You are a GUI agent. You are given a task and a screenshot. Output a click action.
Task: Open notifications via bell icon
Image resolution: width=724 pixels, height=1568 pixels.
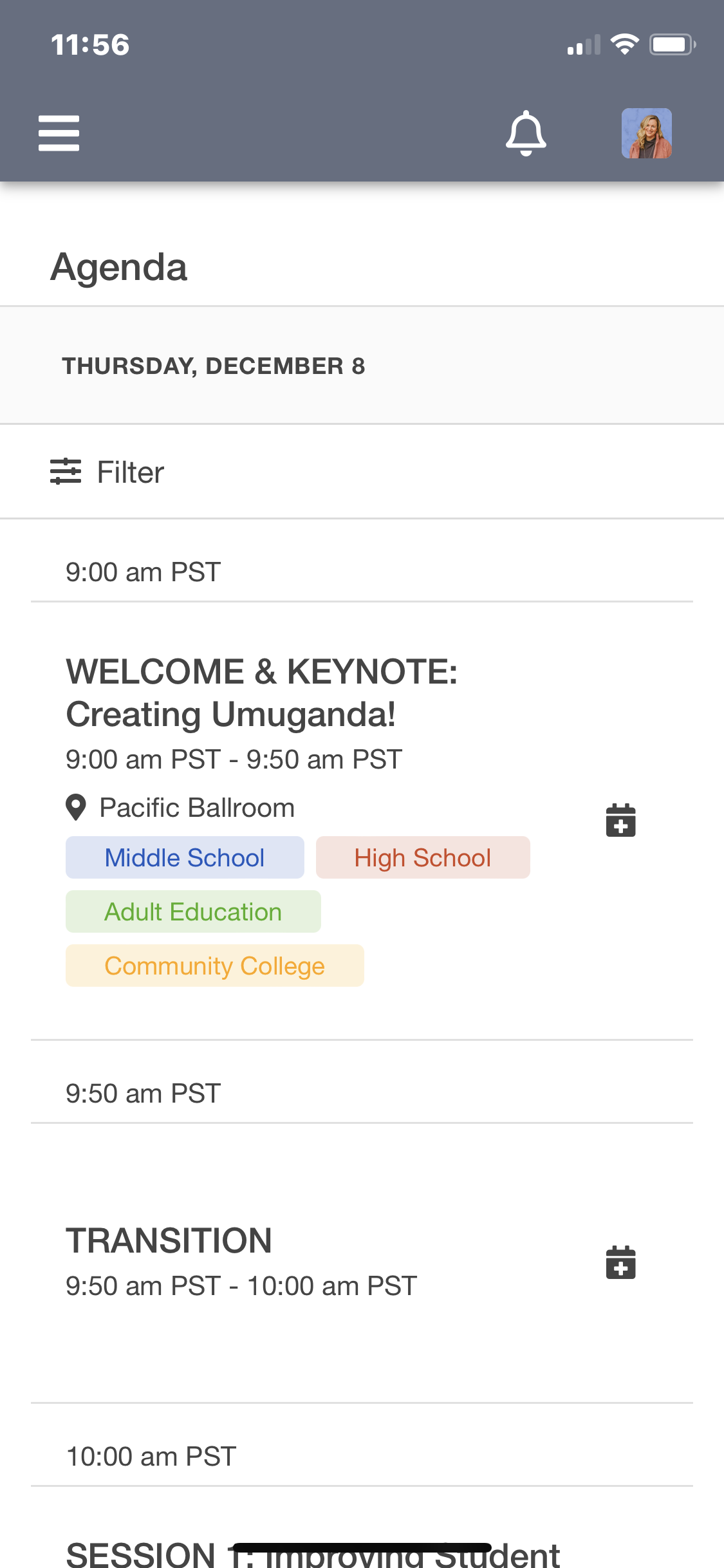(524, 133)
